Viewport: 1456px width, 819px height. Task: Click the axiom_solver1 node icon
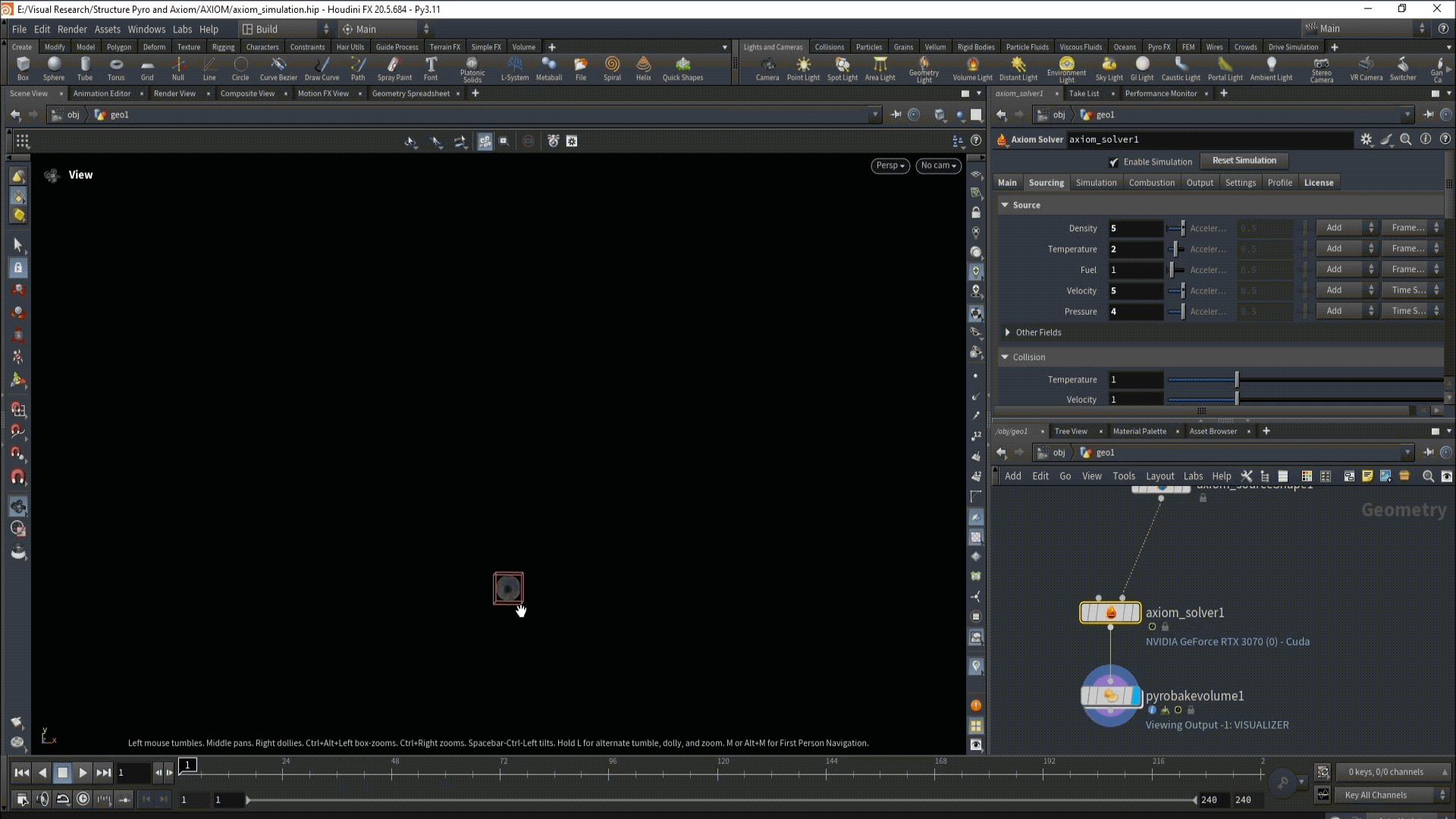coord(1110,613)
